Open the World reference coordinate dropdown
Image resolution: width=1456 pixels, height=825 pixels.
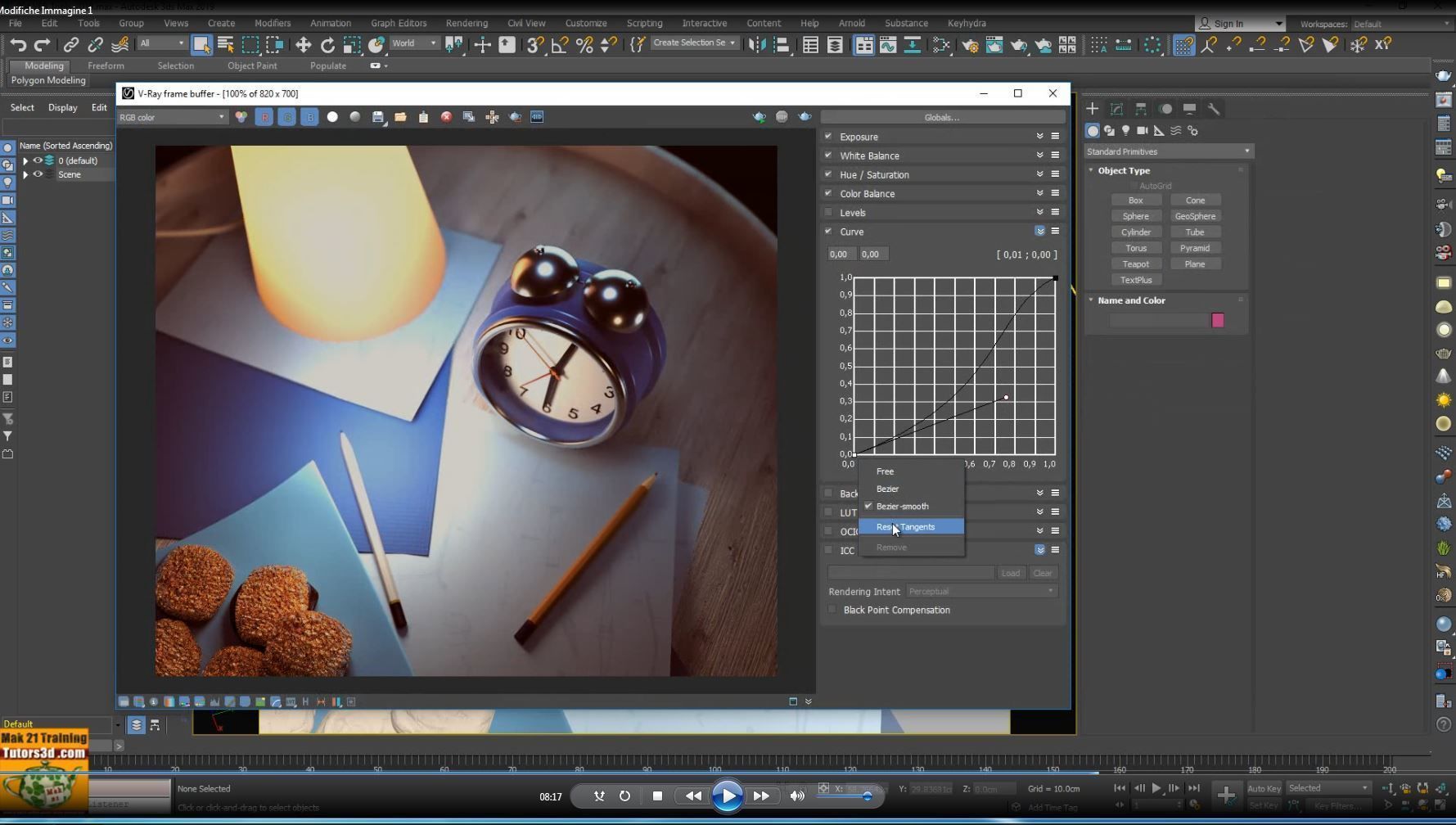pos(414,43)
